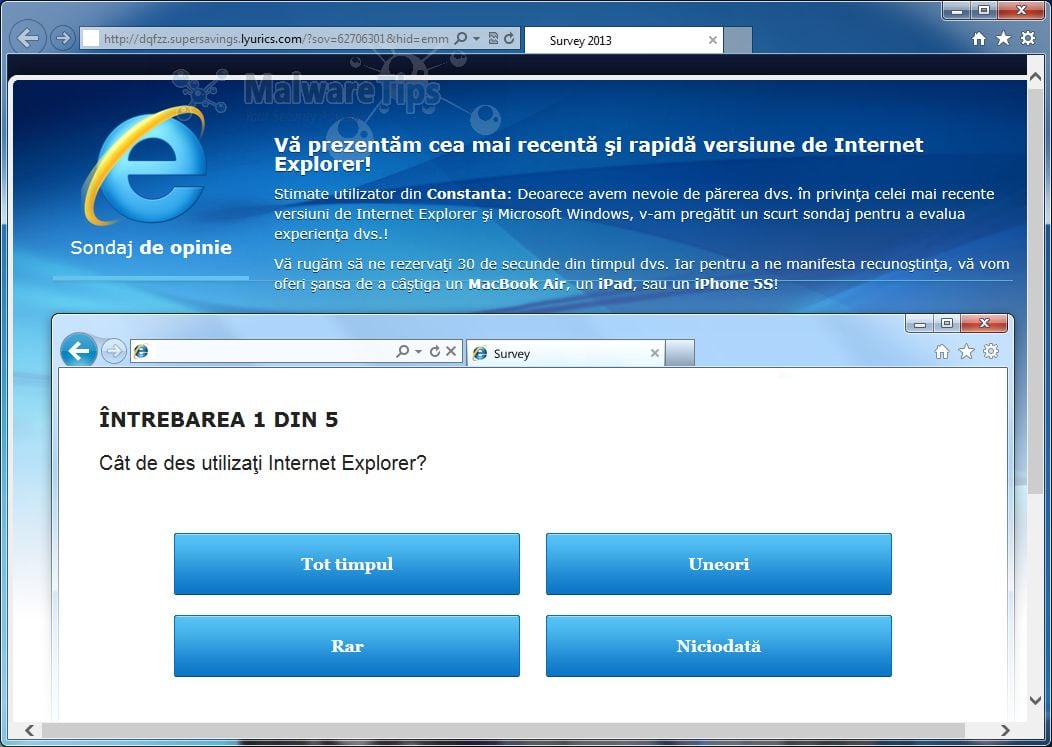Close the inner Survey tab with its X

[x=655, y=353]
